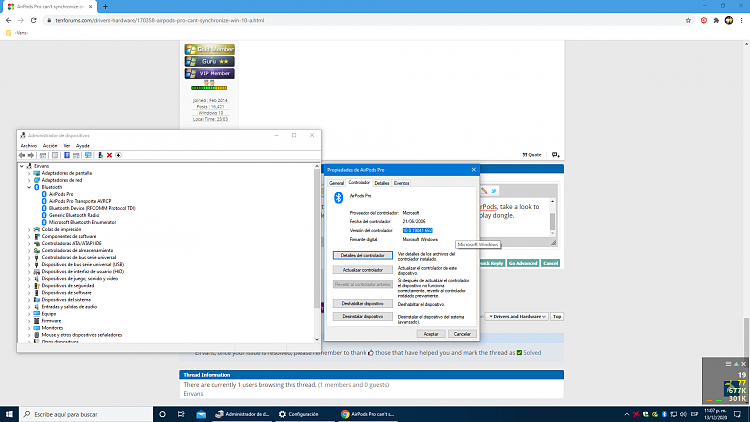The image size is (750, 422).
Task: Click Top button on forum page
Action: pyautogui.click(x=557, y=317)
